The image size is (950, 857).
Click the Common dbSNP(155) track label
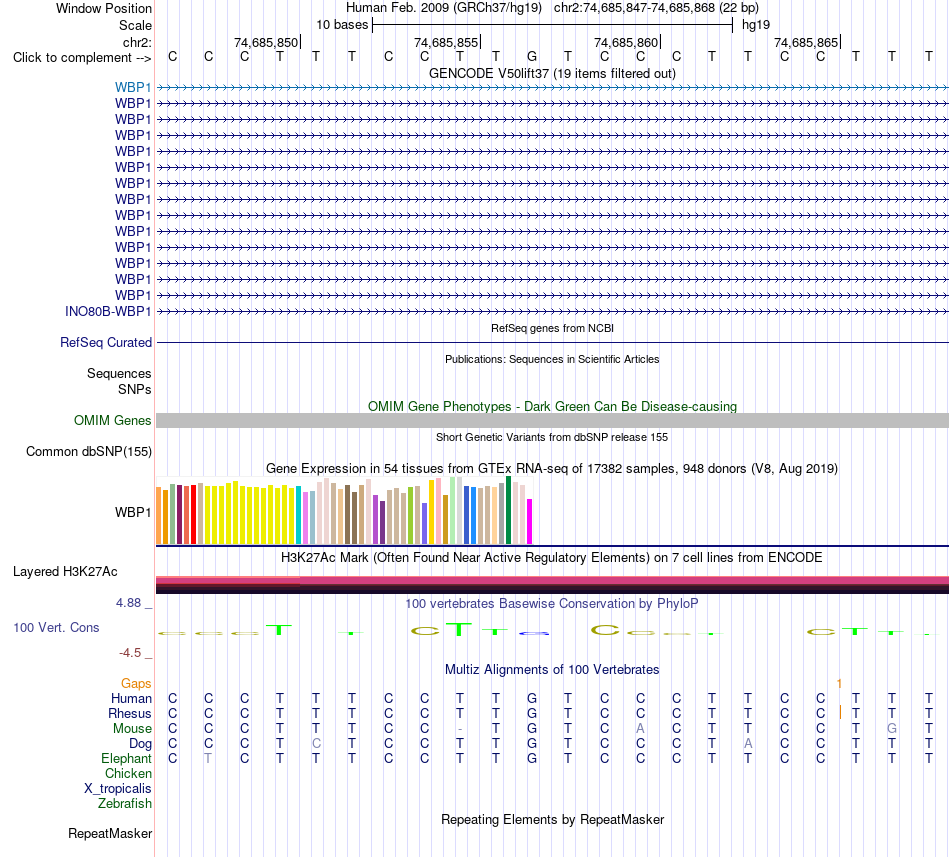point(89,452)
